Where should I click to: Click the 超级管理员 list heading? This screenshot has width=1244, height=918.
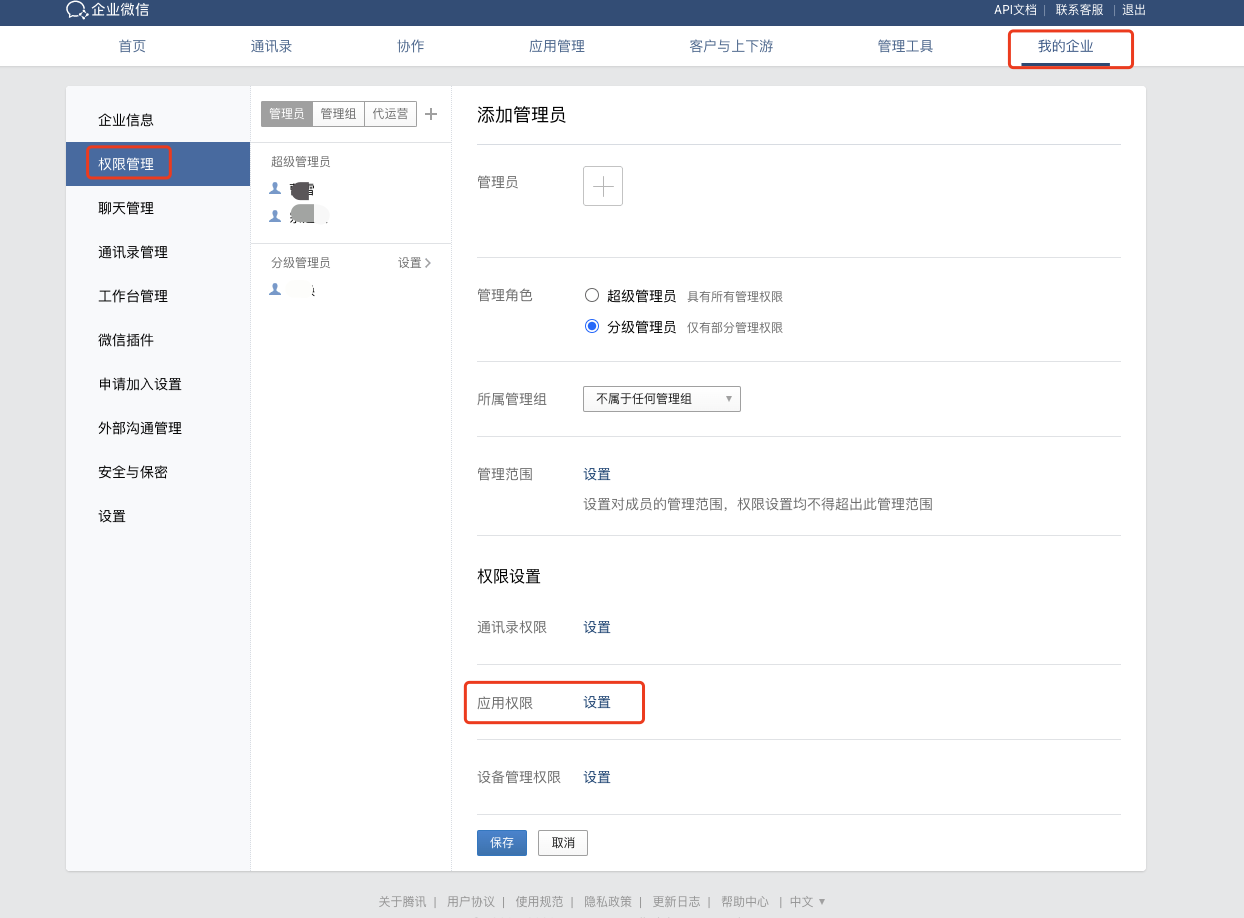click(x=300, y=162)
